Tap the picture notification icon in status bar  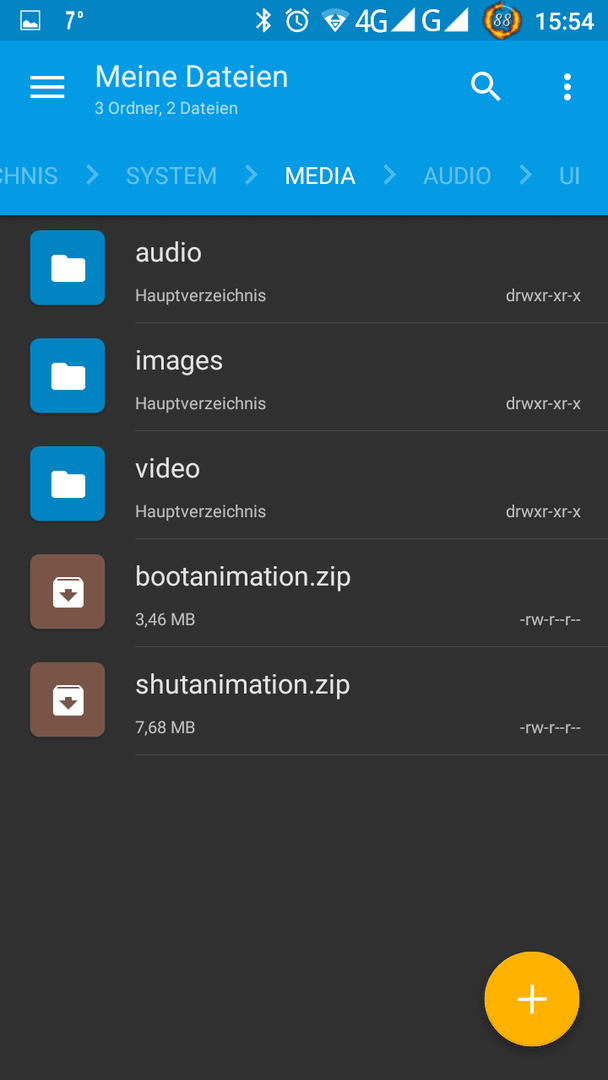click(x=30, y=21)
